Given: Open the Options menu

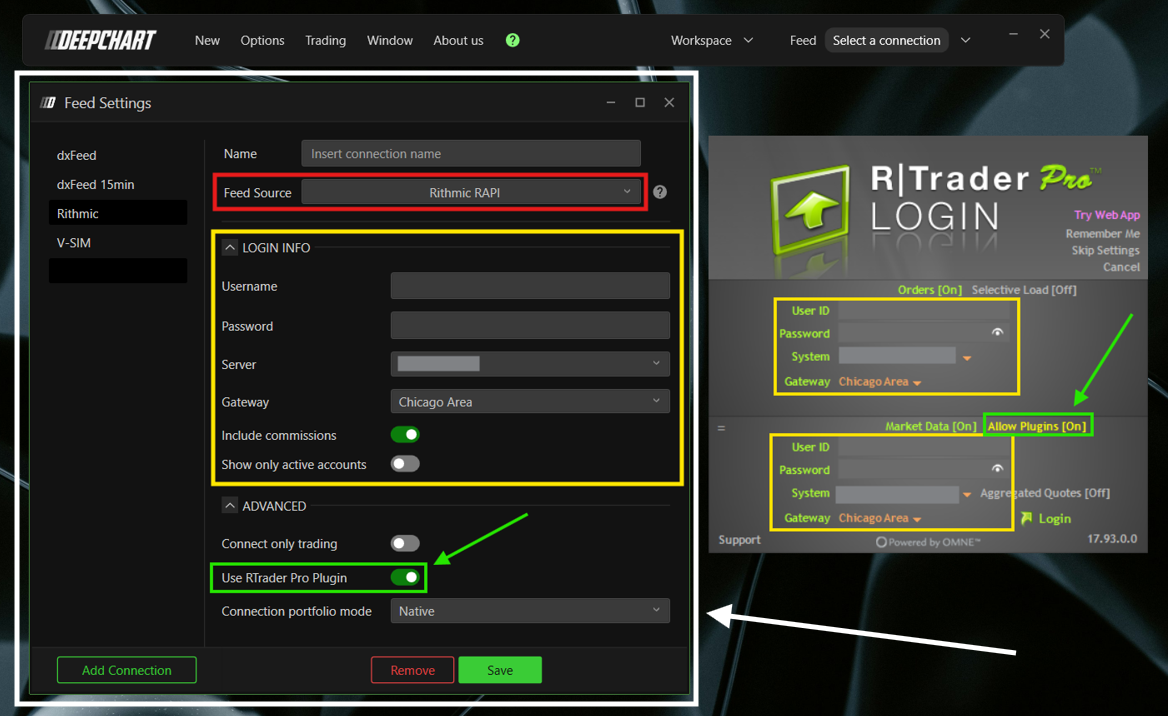Looking at the screenshot, I should pos(262,40).
